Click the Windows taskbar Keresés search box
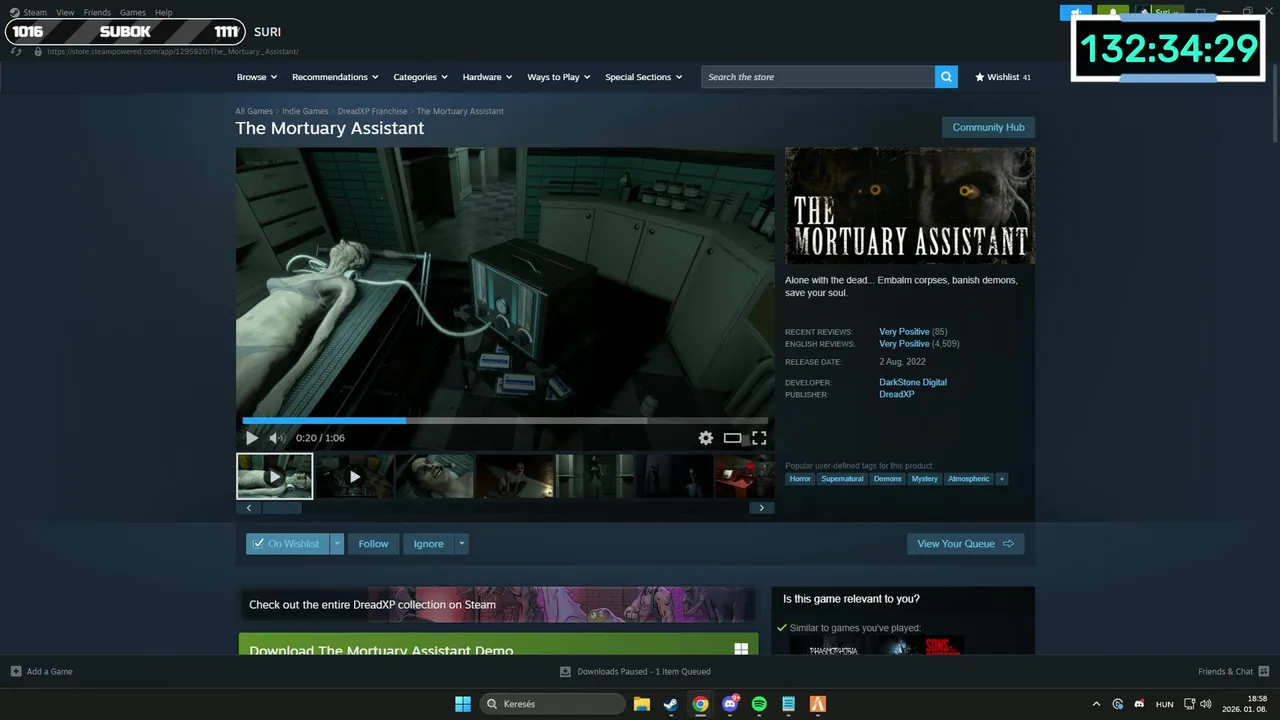This screenshot has height=720, width=1280. click(553, 704)
